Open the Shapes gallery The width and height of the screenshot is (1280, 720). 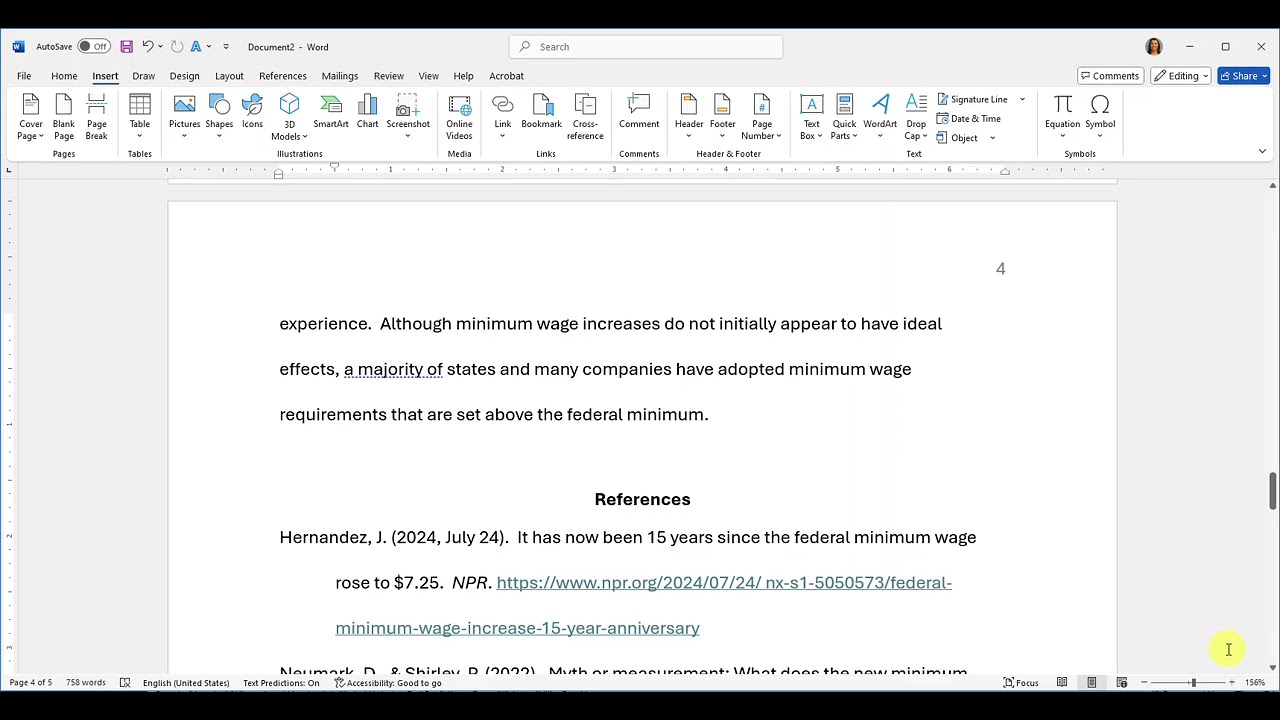pyautogui.click(x=219, y=118)
